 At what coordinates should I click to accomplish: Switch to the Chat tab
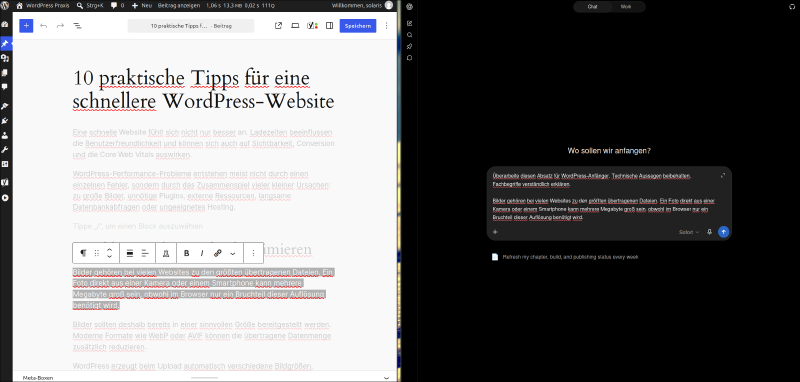pos(592,7)
